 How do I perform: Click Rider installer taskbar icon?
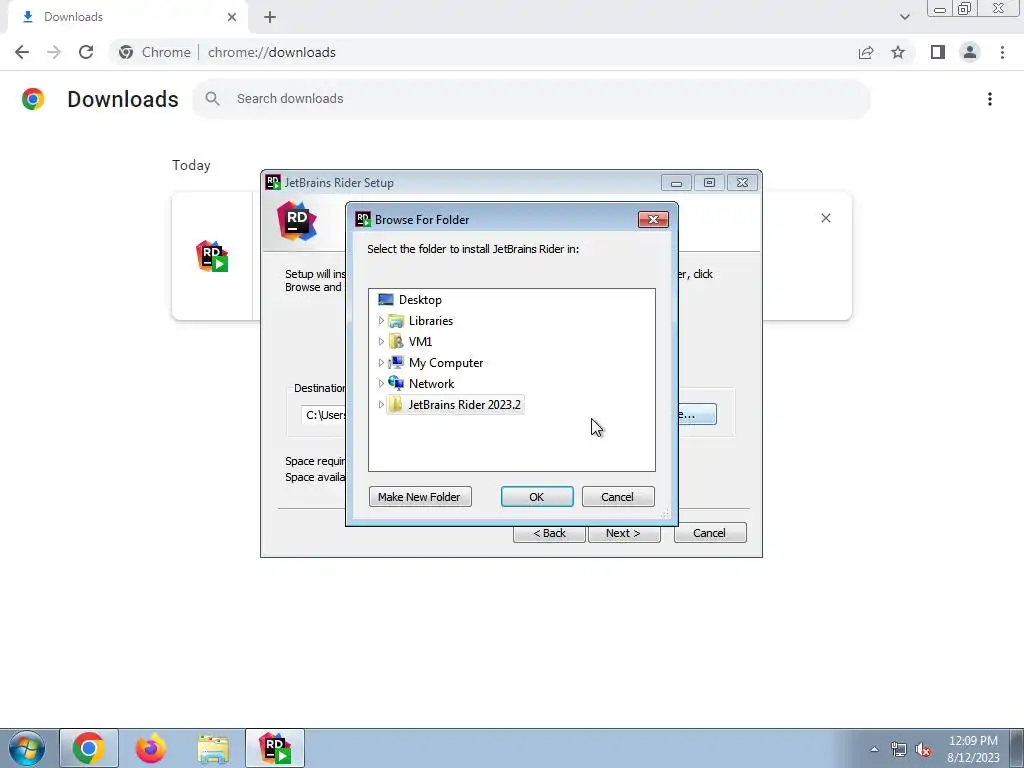click(275, 748)
